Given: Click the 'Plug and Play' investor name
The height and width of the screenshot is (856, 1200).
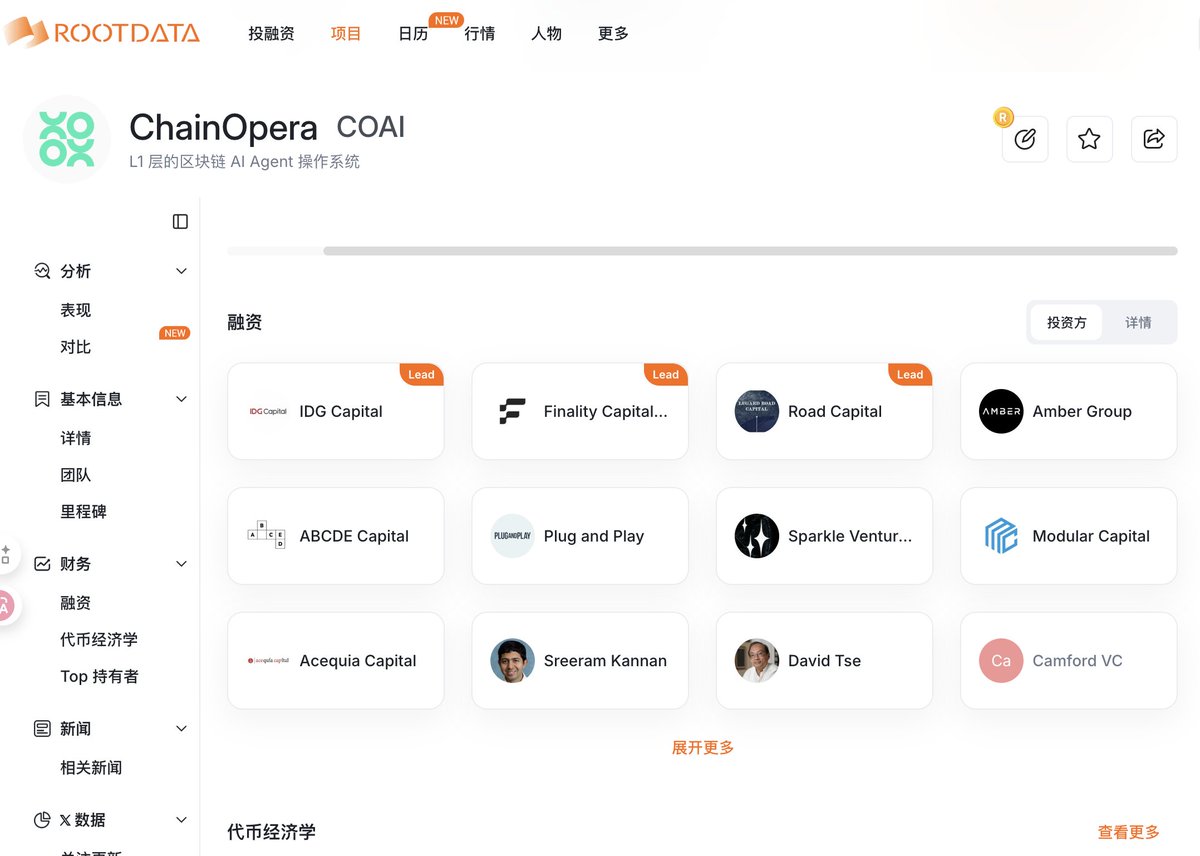Looking at the screenshot, I should pyautogui.click(x=594, y=536).
